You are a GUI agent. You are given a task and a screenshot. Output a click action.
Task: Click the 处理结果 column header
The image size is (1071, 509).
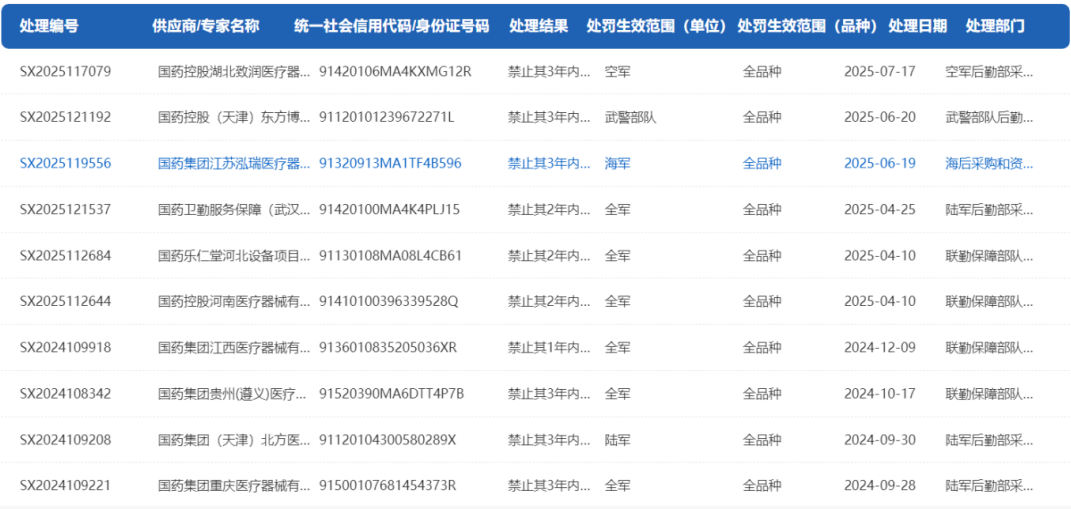(x=538, y=26)
